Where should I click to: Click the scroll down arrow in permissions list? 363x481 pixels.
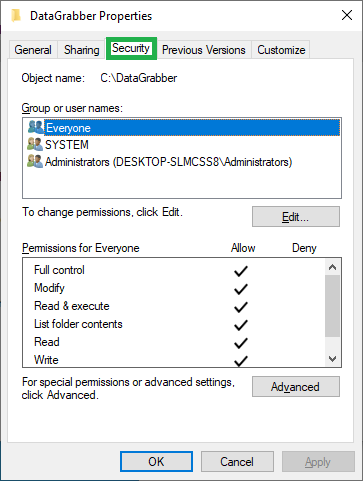click(x=332, y=359)
